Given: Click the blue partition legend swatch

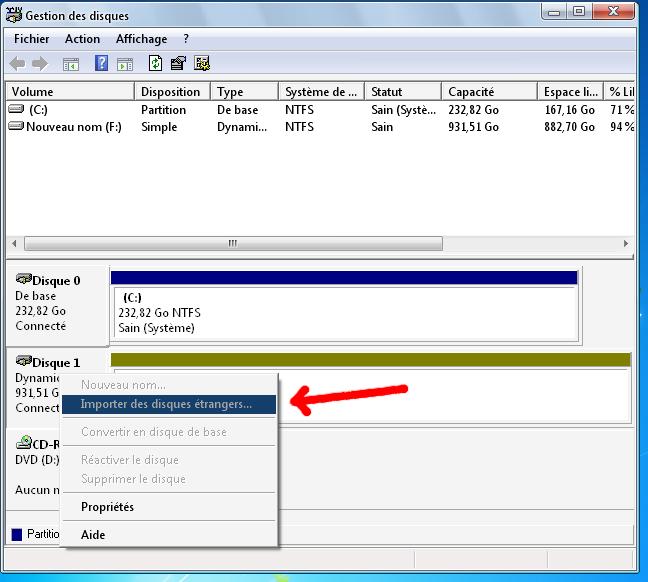Looking at the screenshot, I should pos(17,534).
